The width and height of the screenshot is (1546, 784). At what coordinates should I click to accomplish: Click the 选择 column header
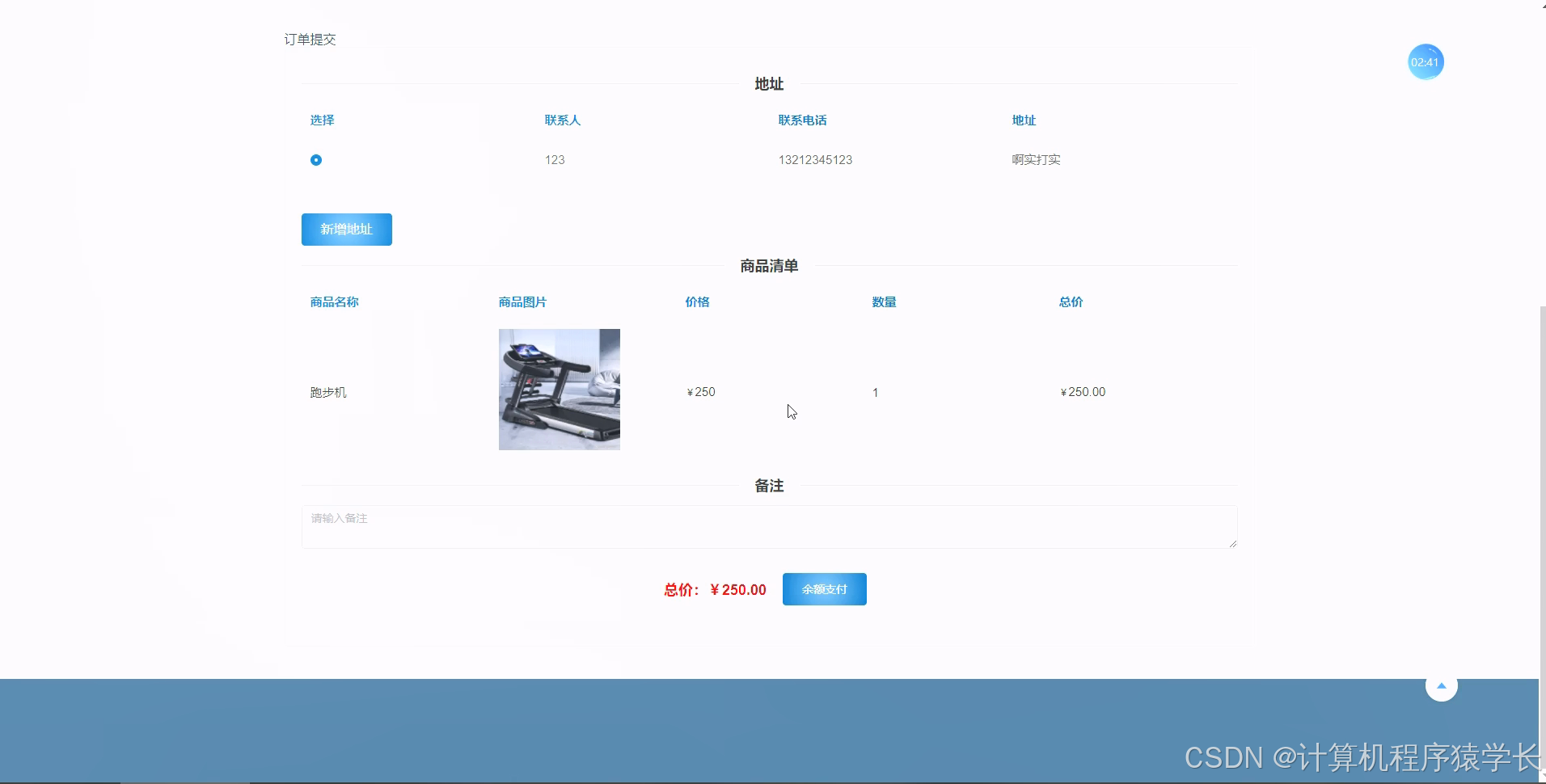click(323, 120)
